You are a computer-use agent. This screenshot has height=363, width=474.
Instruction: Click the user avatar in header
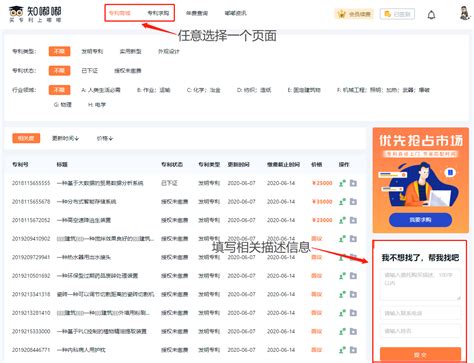pos(465,13)
